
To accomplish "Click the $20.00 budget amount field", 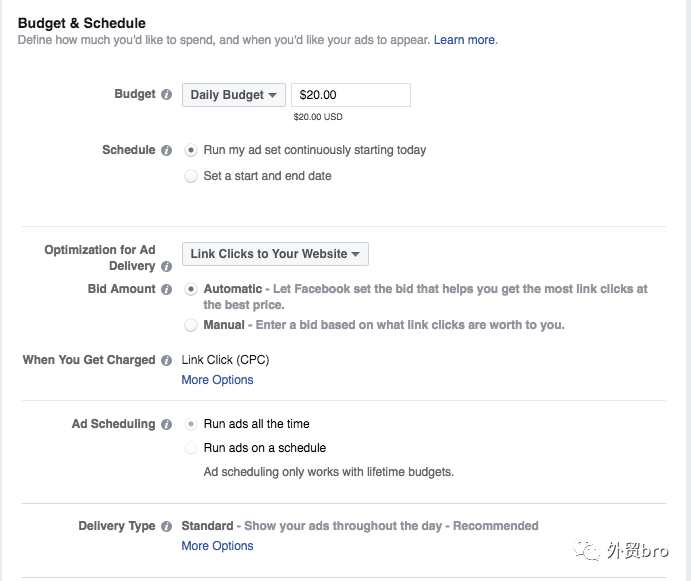I will pyautogui.click(x=350, y=95).
